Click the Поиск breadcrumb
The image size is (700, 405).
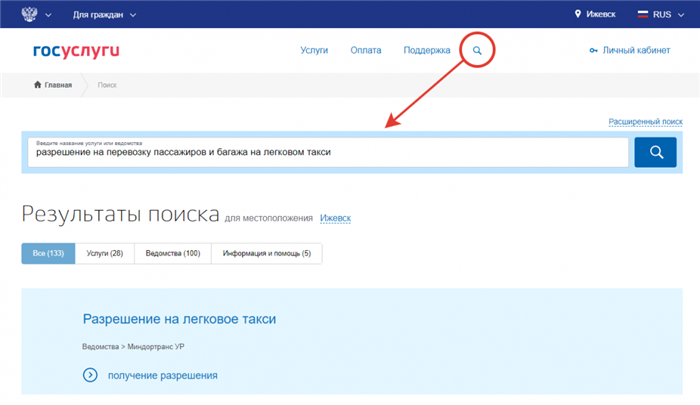coord(107,85)
